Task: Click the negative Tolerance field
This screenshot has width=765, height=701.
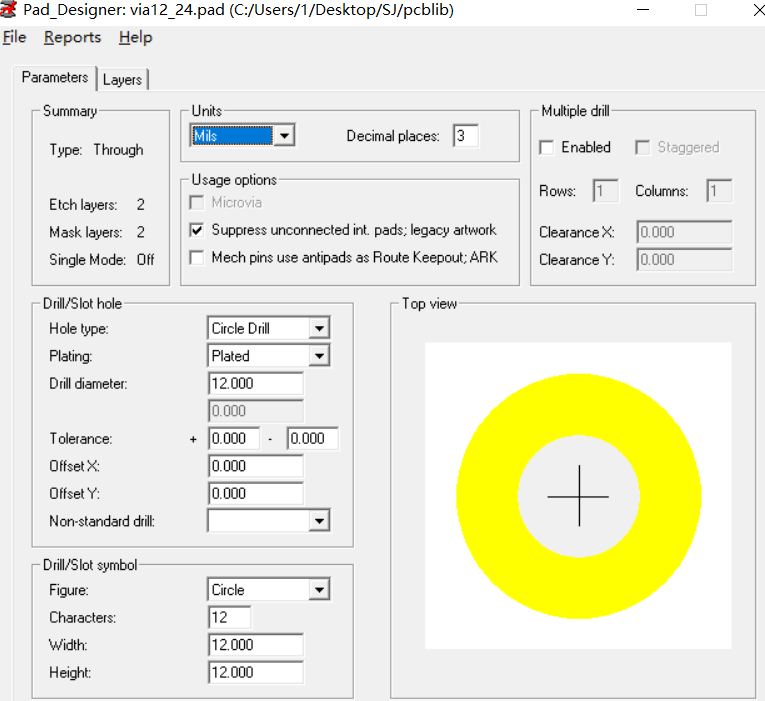Action: pyautogui.click(x=313, y=438)
